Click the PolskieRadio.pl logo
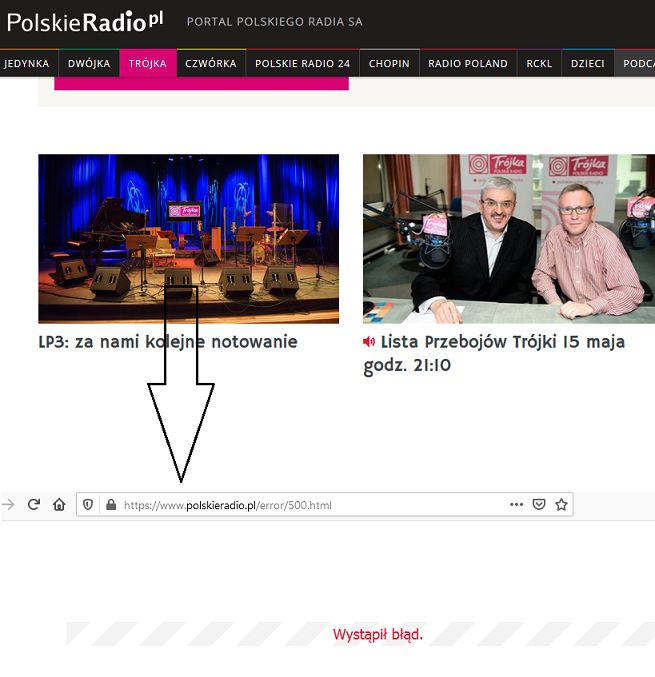This screenshot has width=655, height=677. point(85,22)
